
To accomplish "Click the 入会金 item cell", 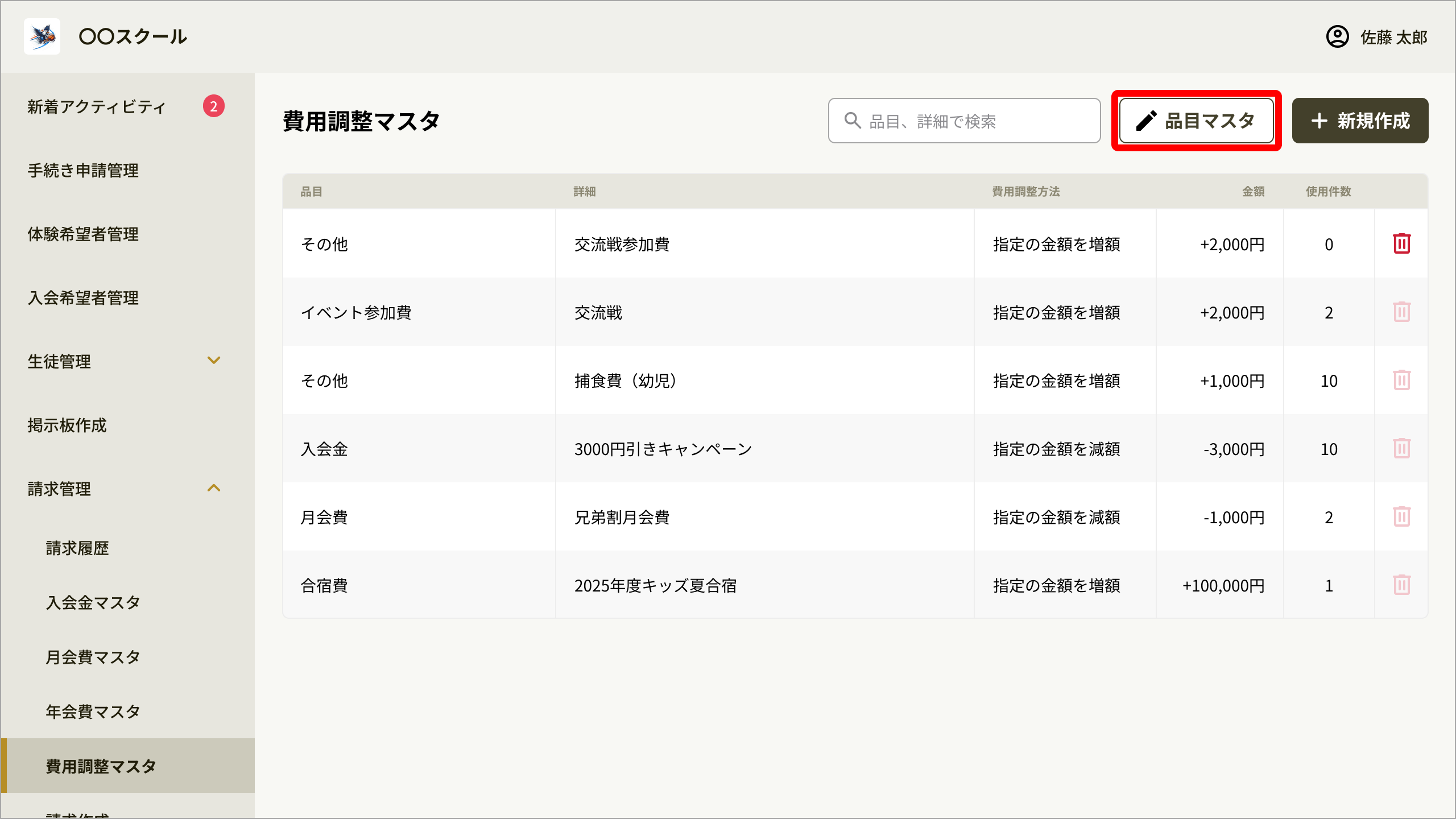I will (x=419, y=448).
